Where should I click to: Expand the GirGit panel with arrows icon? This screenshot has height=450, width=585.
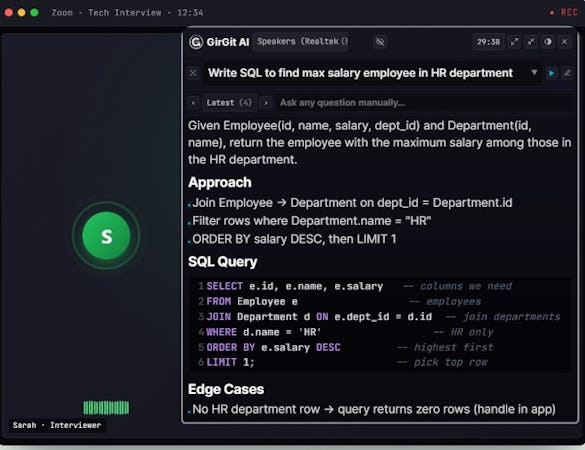coord(514,42)
